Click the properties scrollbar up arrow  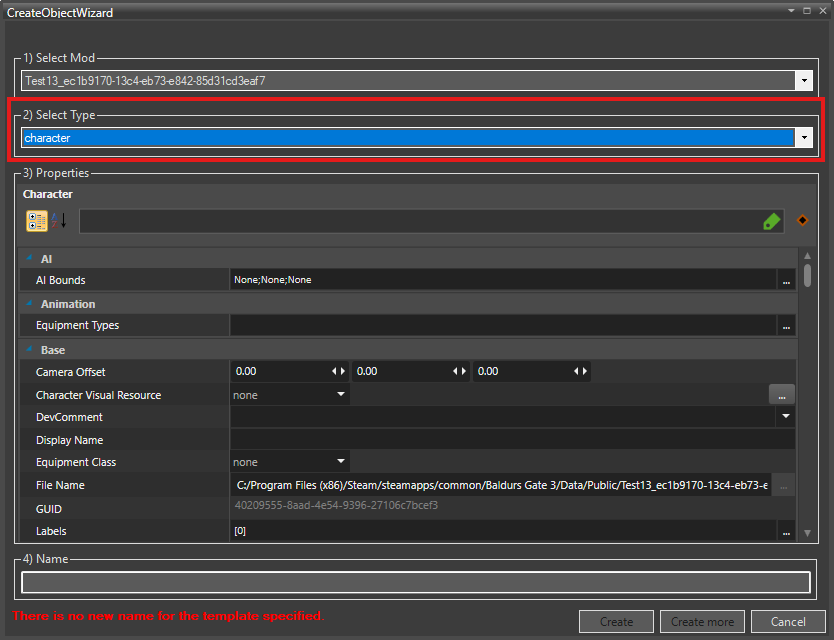coord(807,256)
